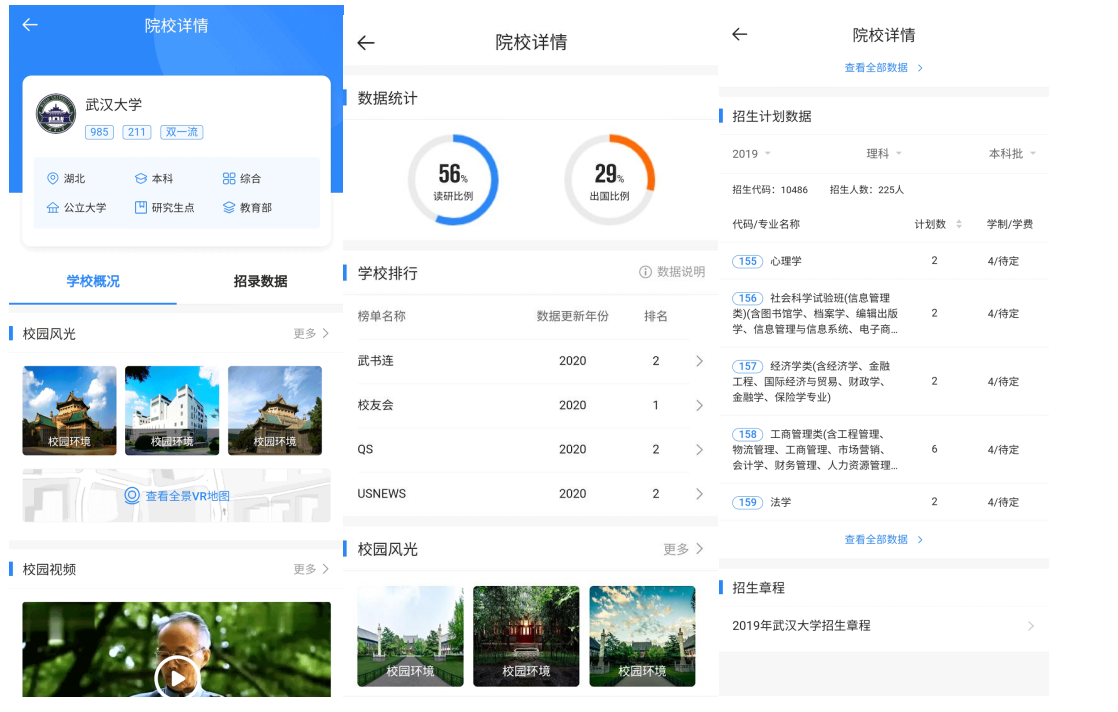
Task: Open second white building campus photo
Action: tap(172, 411)
